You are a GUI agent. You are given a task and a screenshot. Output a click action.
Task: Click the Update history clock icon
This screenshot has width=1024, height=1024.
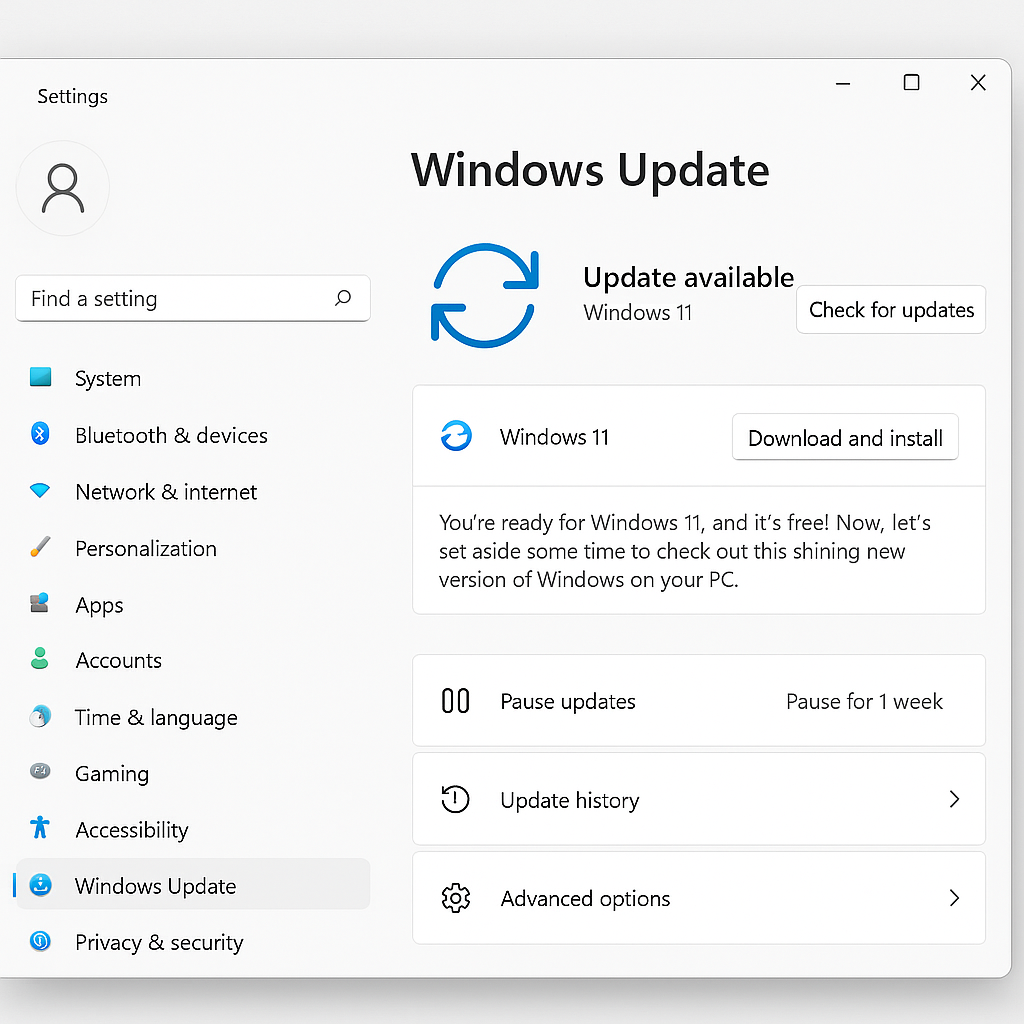(x=455, y=799)
